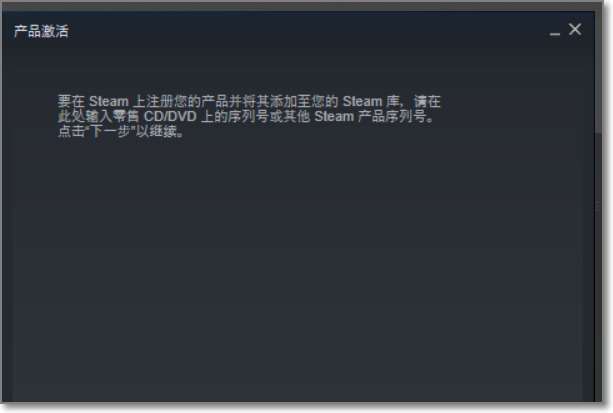
Task: Click the 'Steam 库' text in first line
Action: click(x=371, y=102)
